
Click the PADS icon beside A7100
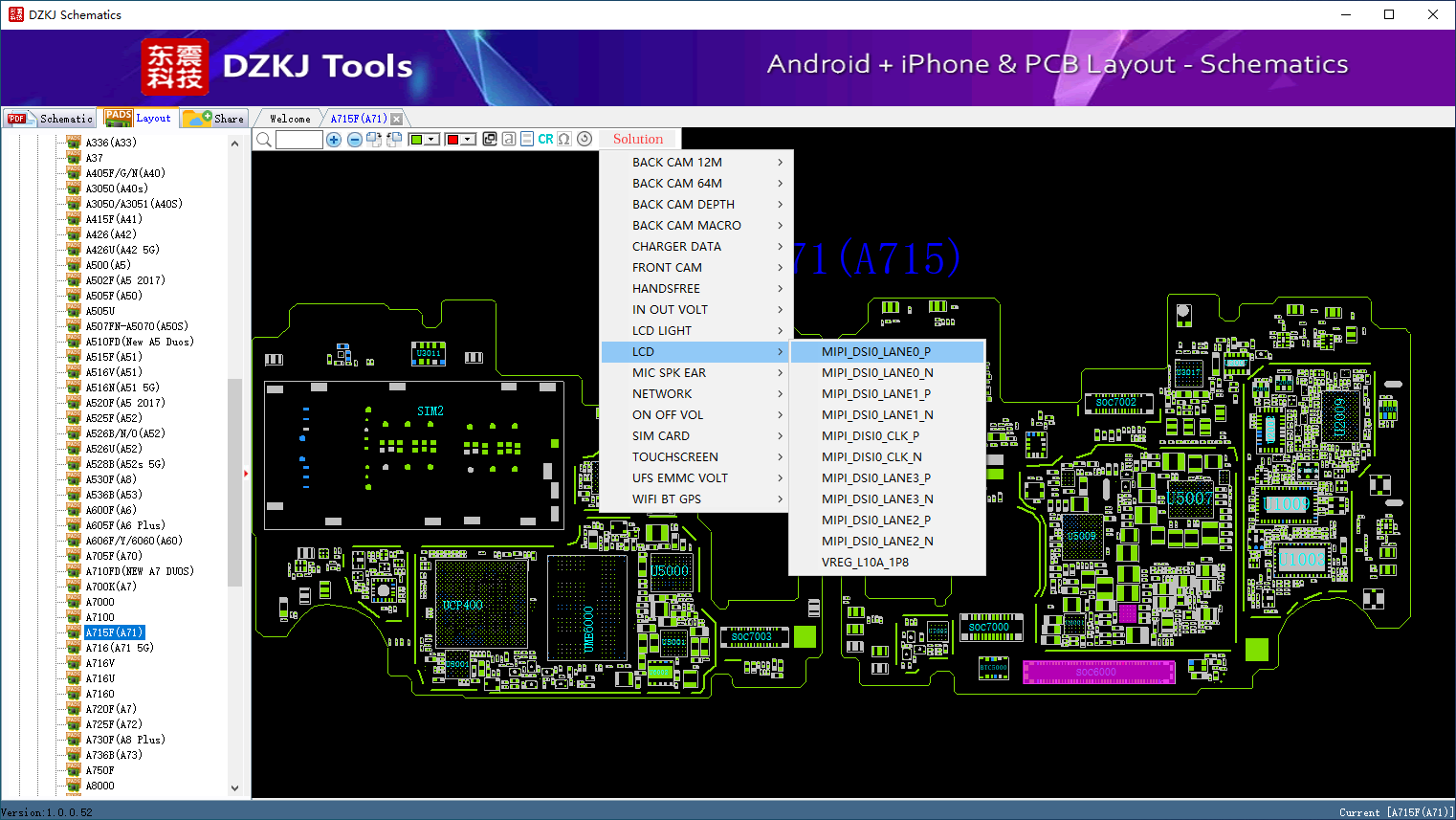pyautogui.click(x=74, y=617)
